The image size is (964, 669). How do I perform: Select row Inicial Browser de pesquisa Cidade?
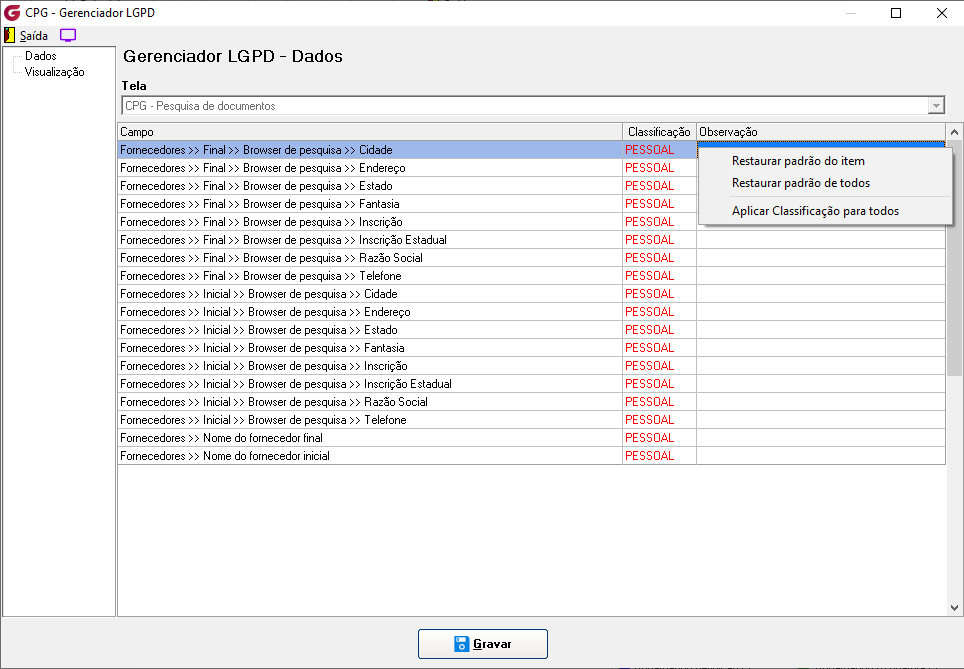[x=370, y=294]
